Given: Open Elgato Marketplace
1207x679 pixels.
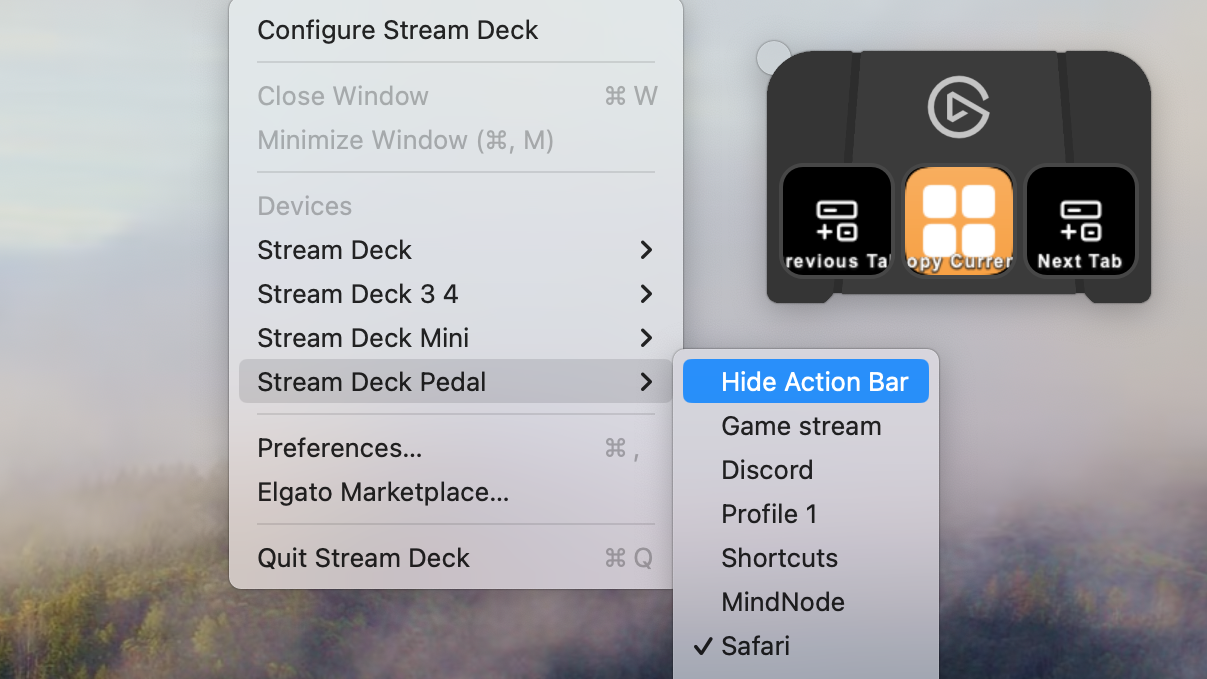Looking at the screenshot, I should (456, 492).
